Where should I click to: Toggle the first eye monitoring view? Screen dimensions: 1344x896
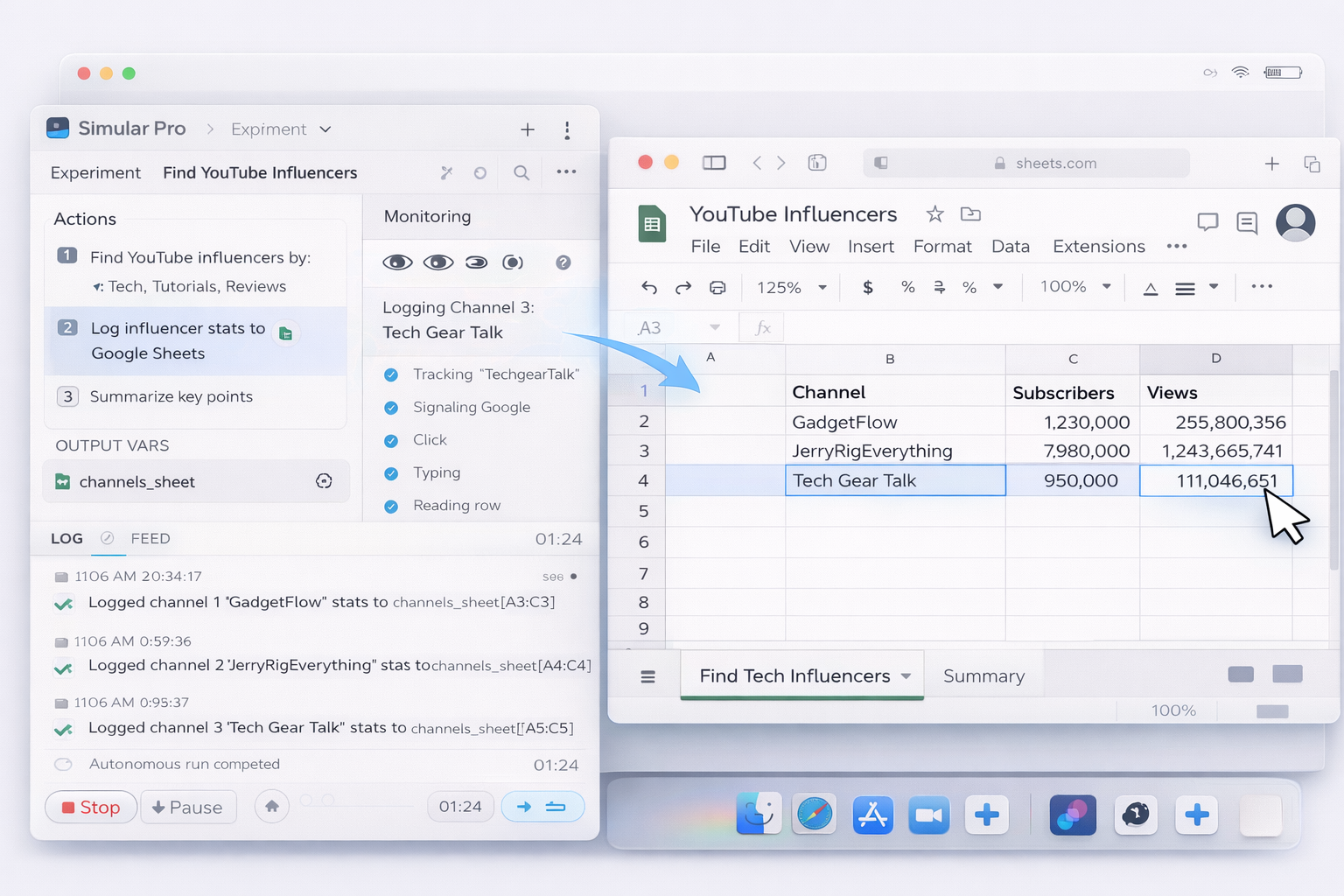397,262
